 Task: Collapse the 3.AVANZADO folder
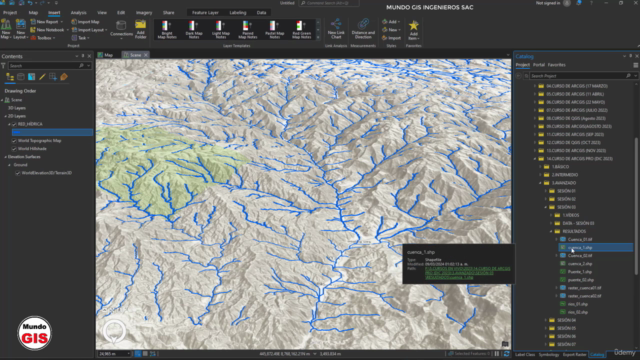click(x=540, y=183)
